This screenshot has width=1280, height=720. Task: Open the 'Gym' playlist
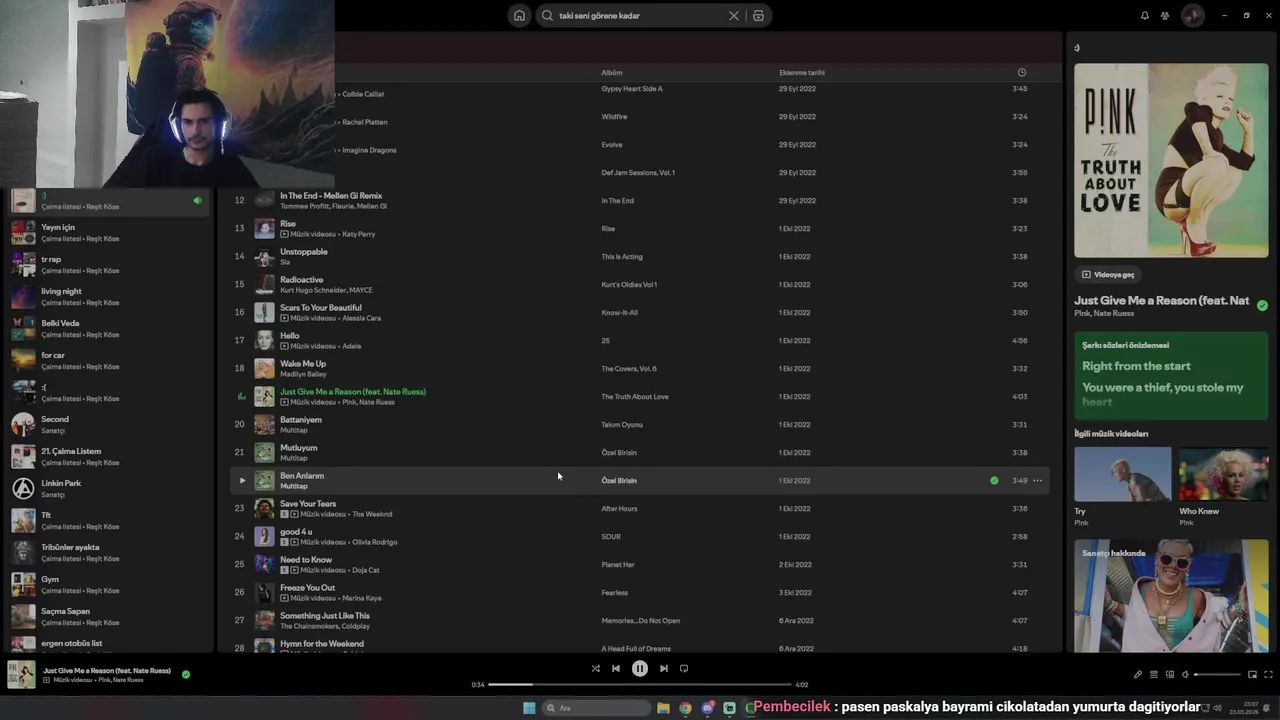tap(110, 584)
